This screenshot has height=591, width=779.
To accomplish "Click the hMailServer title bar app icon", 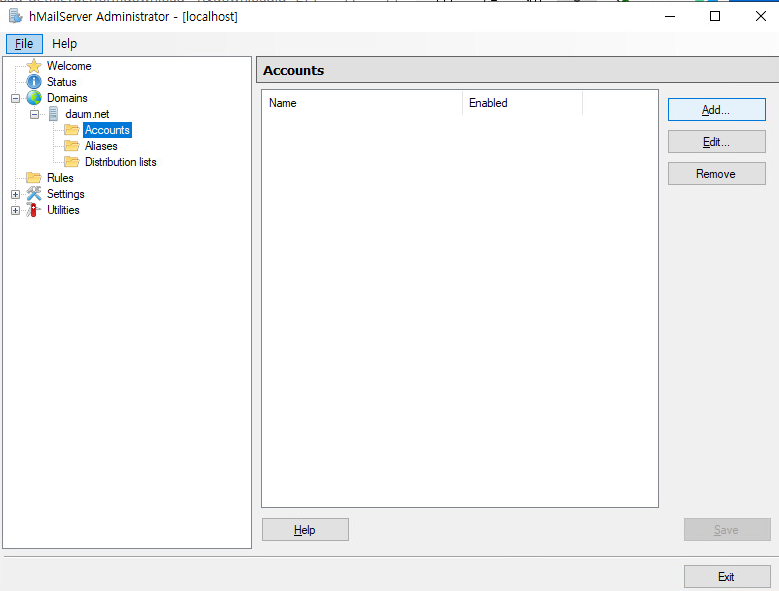I will pyautogui.click(x=15, y=16).
